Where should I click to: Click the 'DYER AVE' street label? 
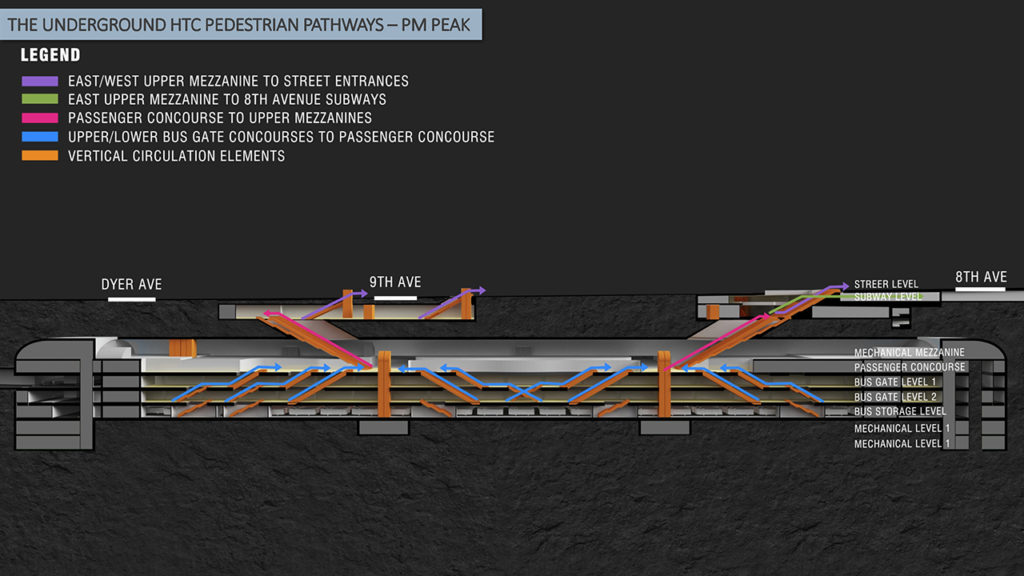pos(131,285)
